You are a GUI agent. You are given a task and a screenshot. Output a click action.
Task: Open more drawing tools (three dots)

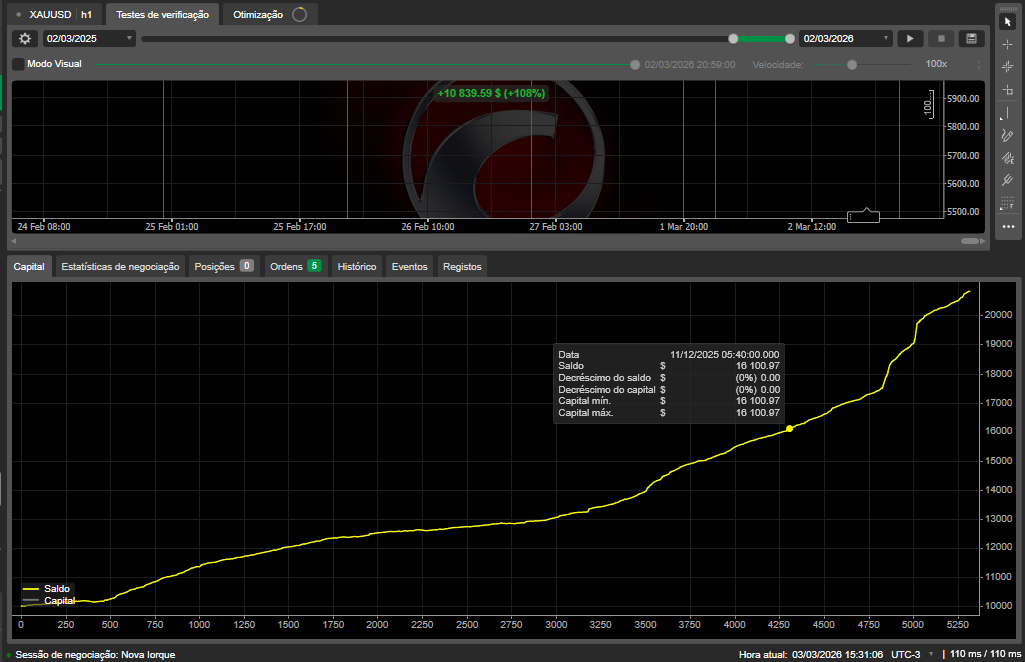(x=1008, y=227)
